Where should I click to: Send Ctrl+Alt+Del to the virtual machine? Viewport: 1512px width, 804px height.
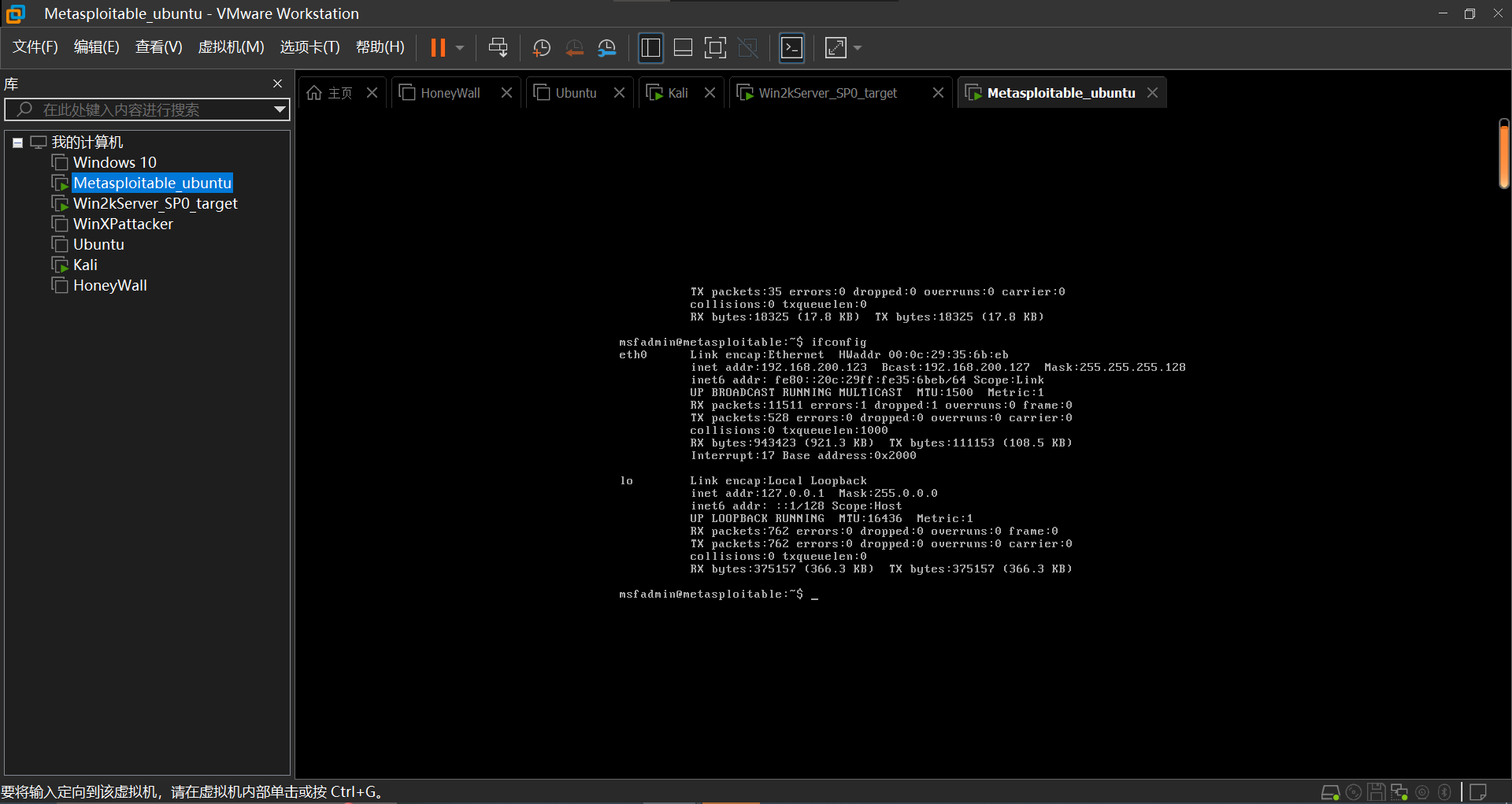498,48
